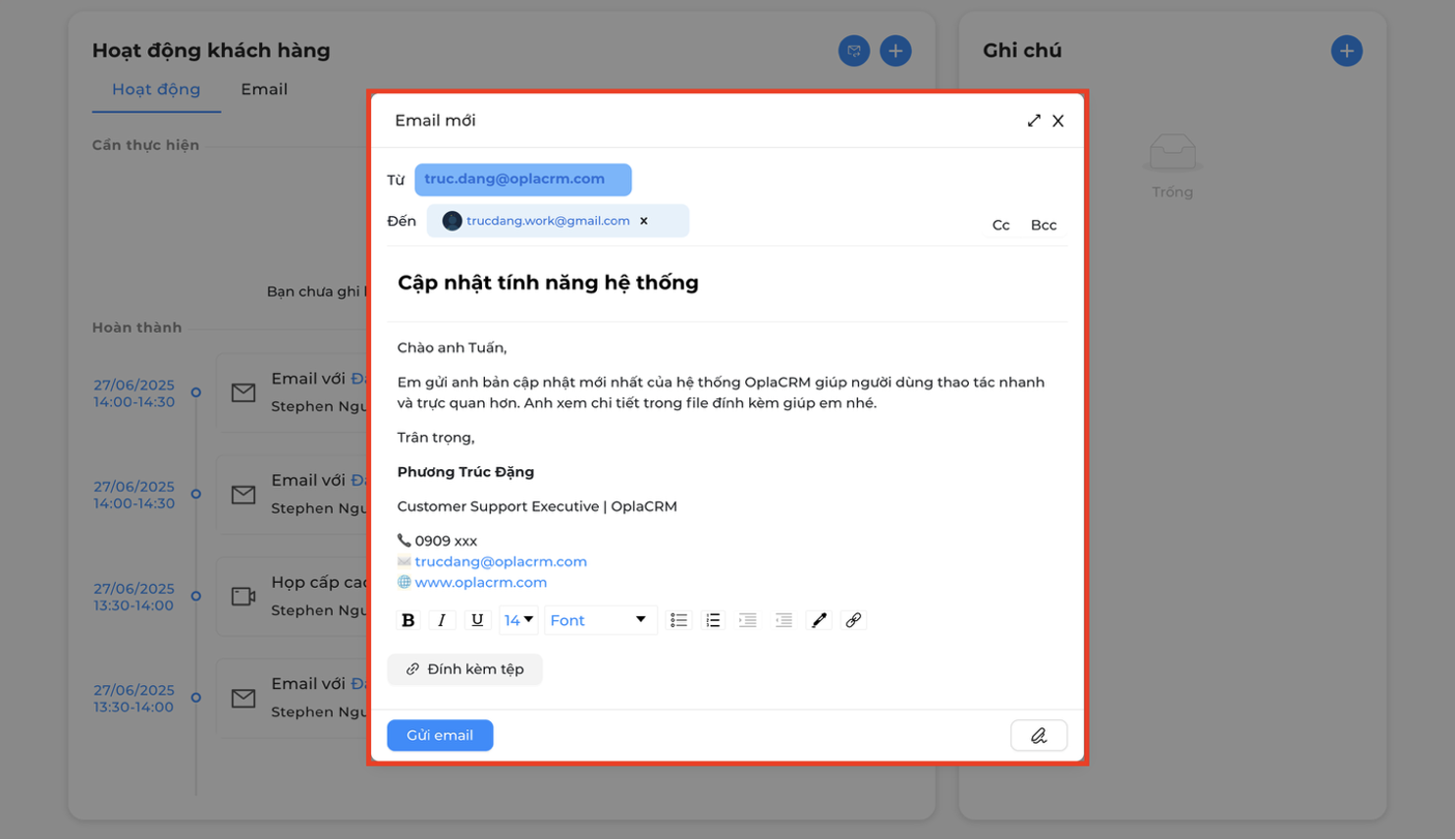Remove recipient trucdang.work@gmail.com

click(644, 221)
